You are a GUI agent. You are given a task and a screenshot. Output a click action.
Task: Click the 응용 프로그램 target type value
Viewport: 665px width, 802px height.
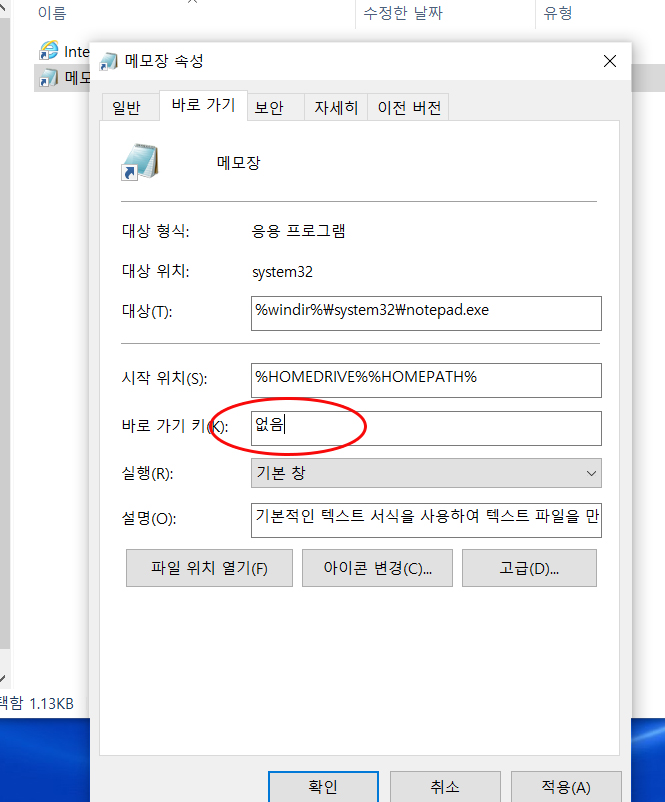(298, 231)
